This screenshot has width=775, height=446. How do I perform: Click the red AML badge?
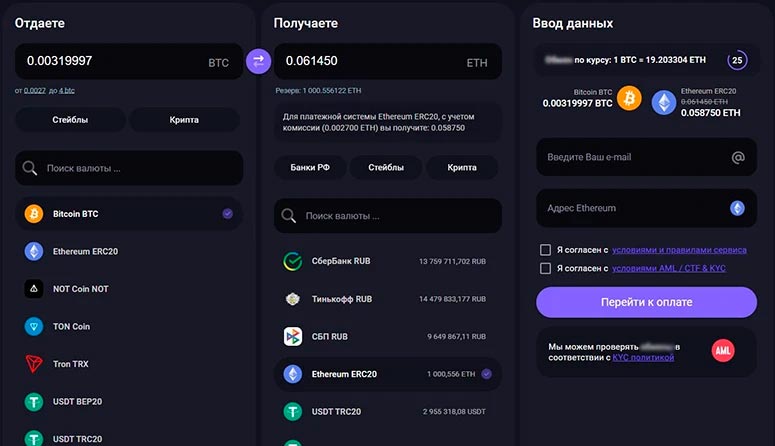pos(723,350)
